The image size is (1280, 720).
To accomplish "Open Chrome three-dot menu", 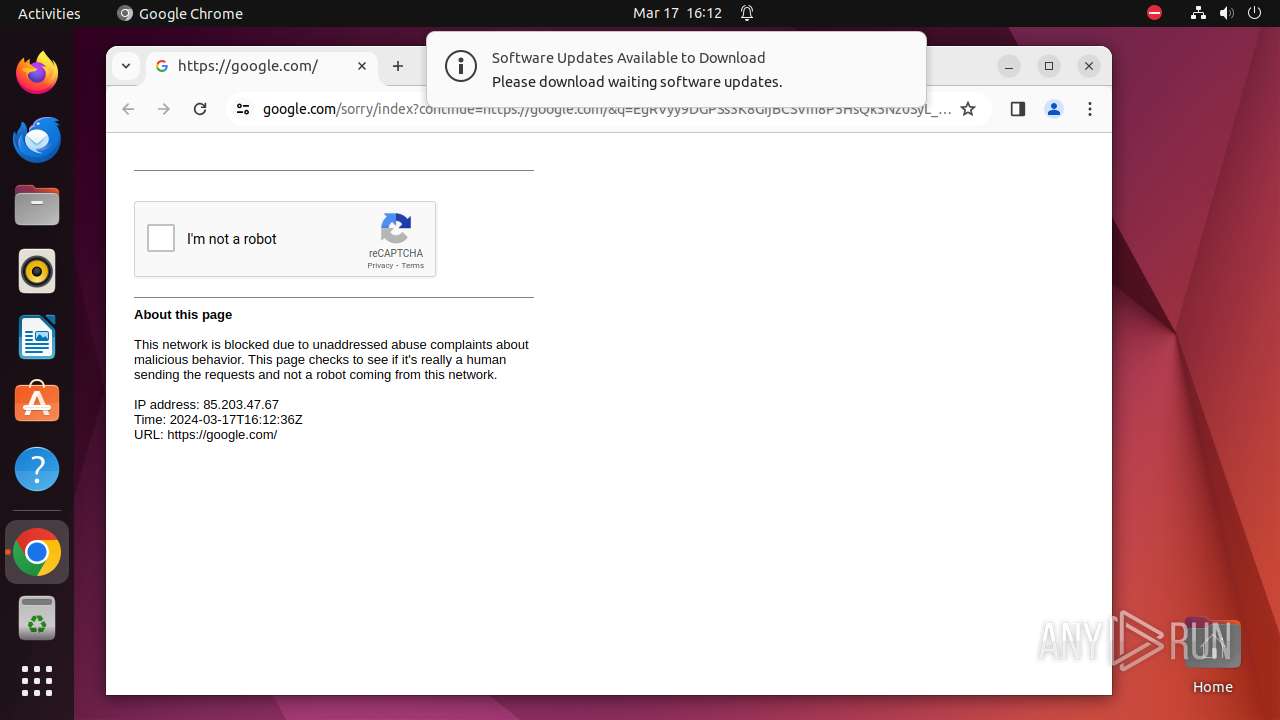I will [1090, 109].
